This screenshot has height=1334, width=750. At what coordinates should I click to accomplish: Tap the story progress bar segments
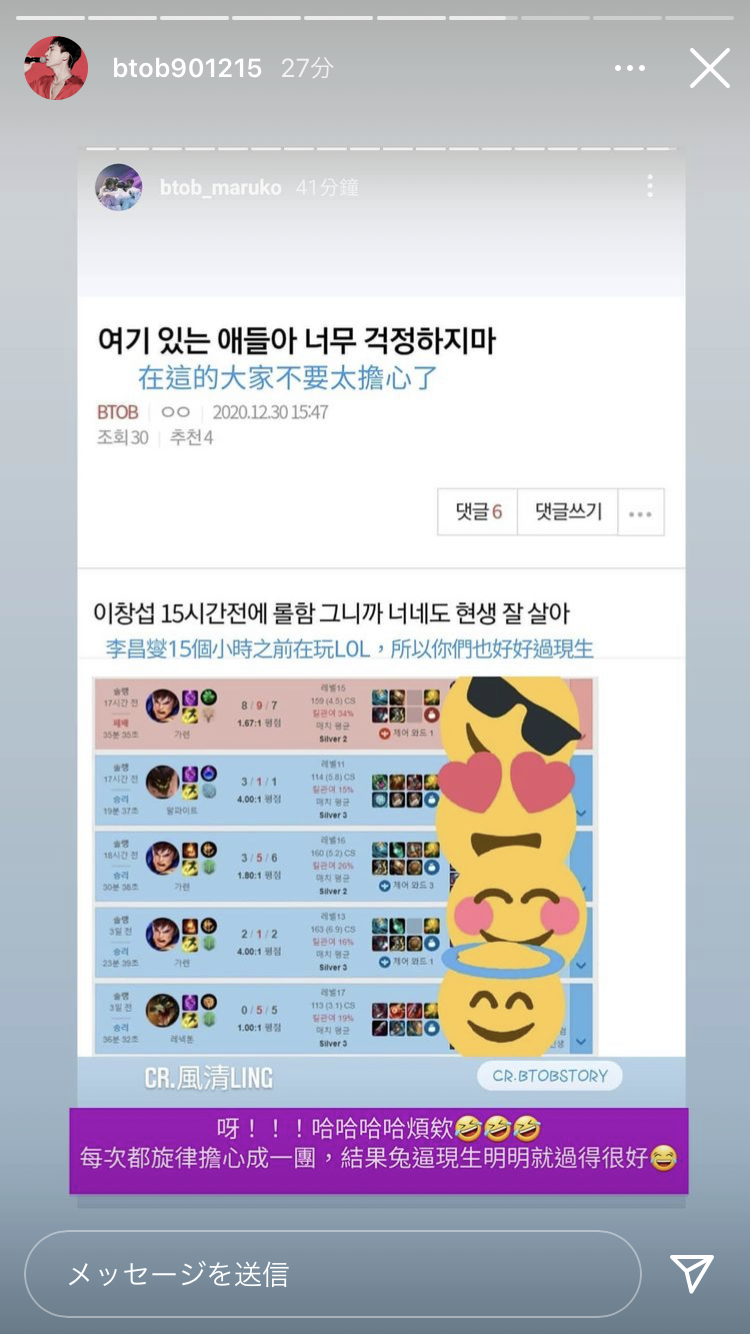click(375, 17)
